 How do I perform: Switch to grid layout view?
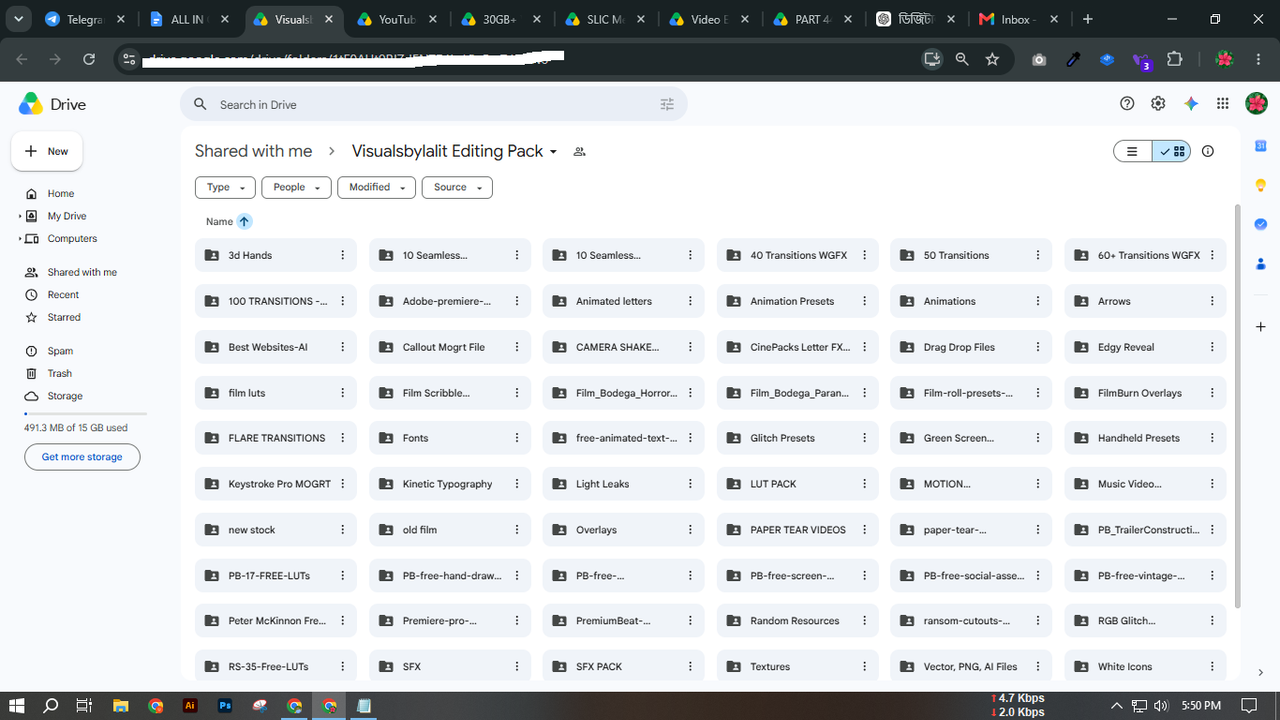1171,151
